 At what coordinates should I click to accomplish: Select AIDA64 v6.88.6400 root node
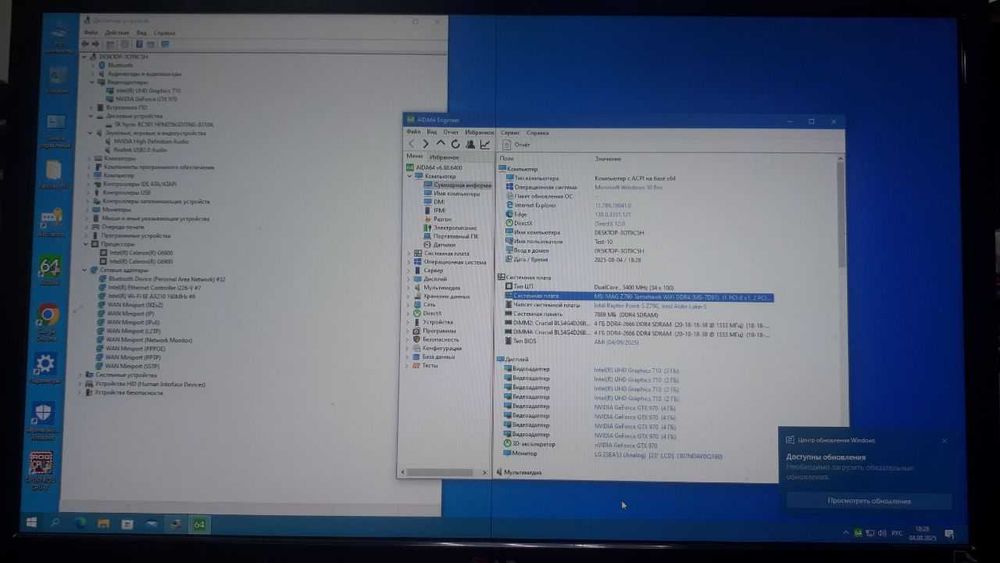434,168
